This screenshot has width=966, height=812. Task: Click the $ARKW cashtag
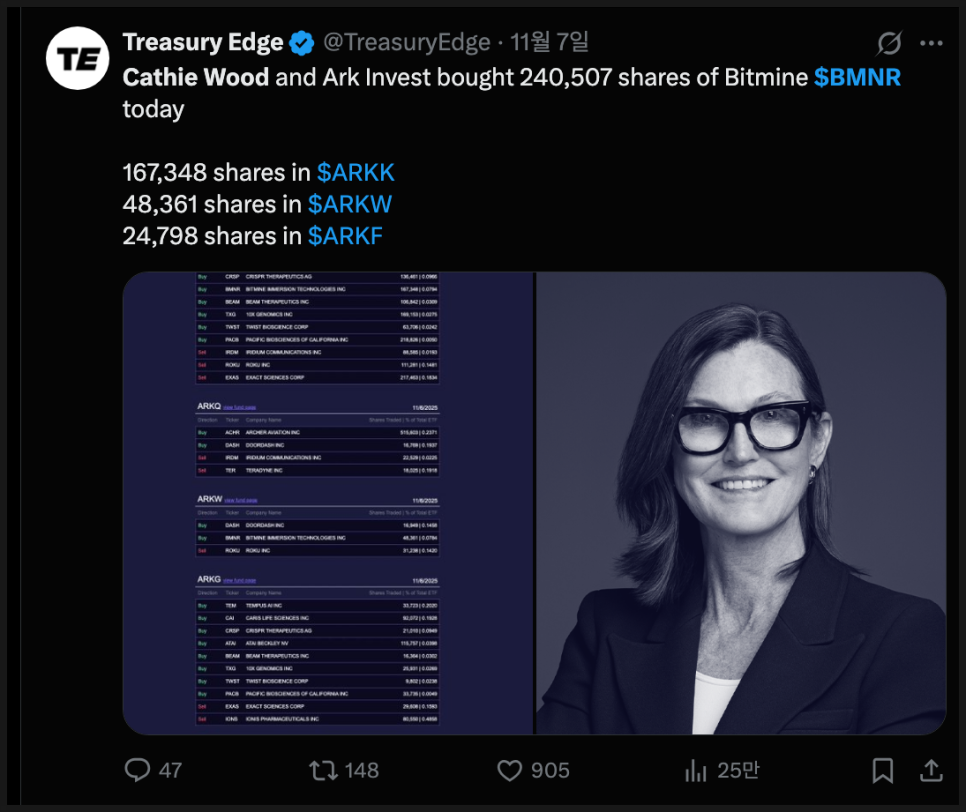(349, 204)
